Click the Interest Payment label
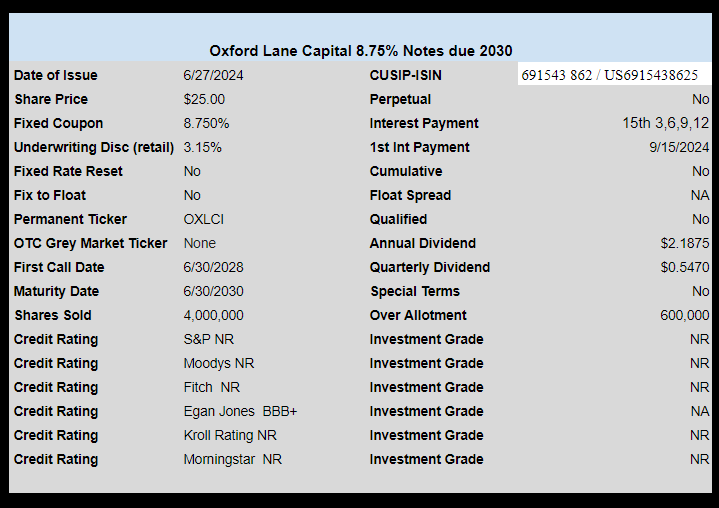719x508 pixels. 424,123
